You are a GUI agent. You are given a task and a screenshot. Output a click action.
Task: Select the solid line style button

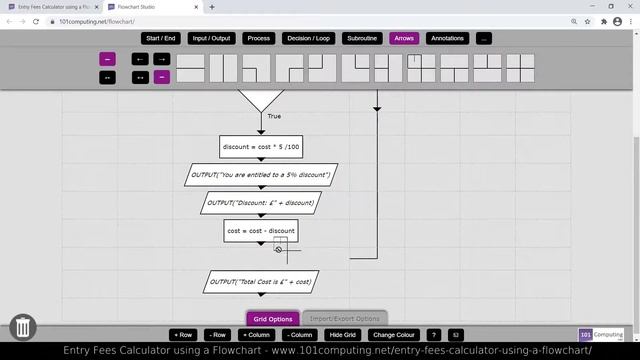107,59
